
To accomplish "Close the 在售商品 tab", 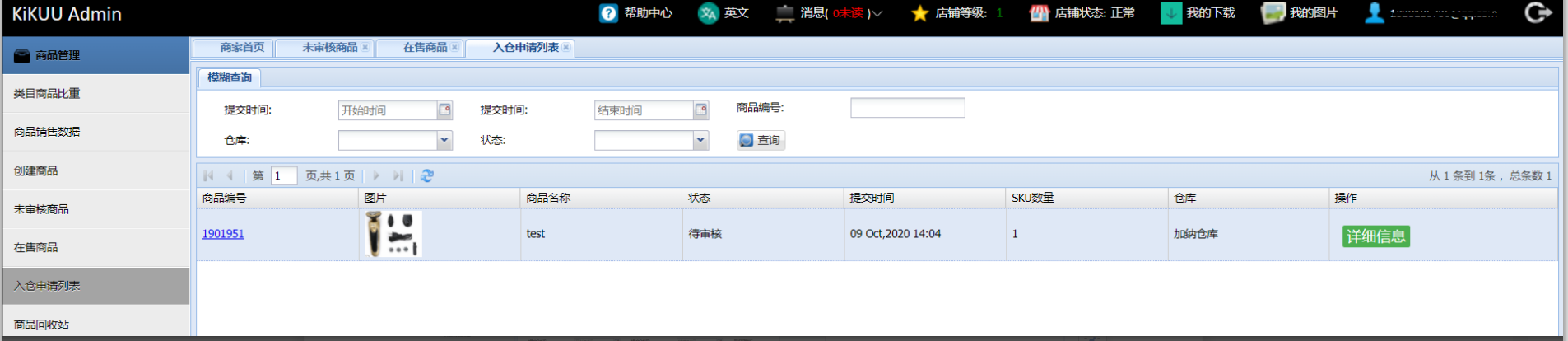I will 454,48.
